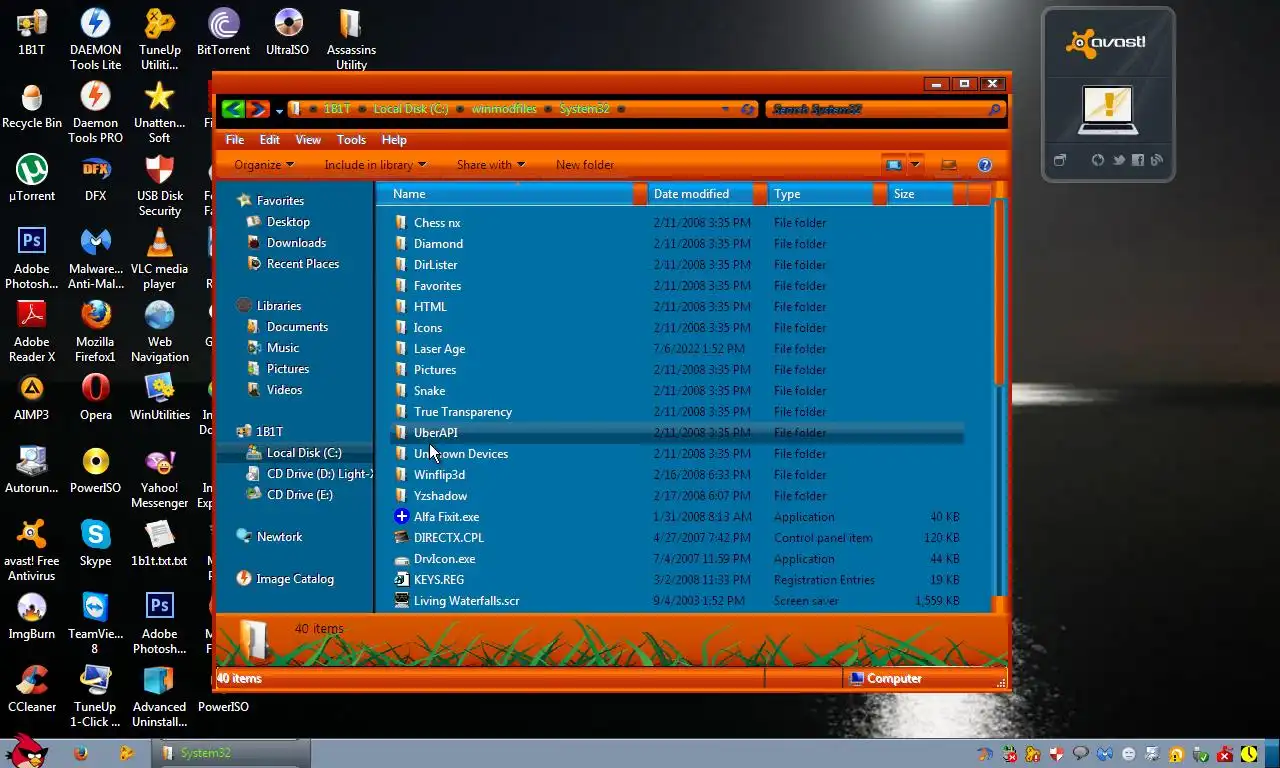This screenshot has width=1280, height=768.
Task: Open the Edit menu
Action: [270, 140]
